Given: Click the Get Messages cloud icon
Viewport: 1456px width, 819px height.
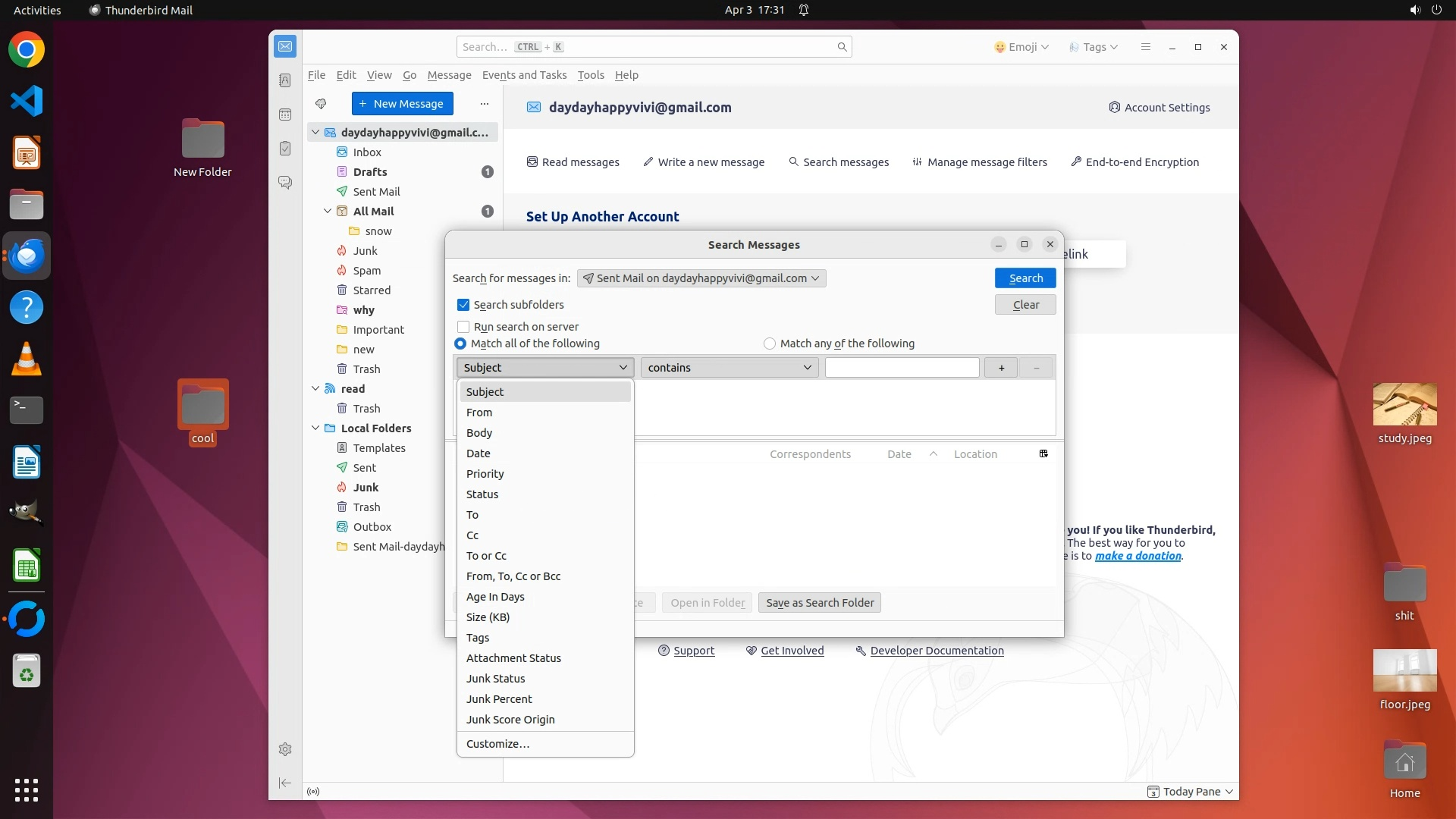Looking at the screenshot, I should tap(321, 104).
